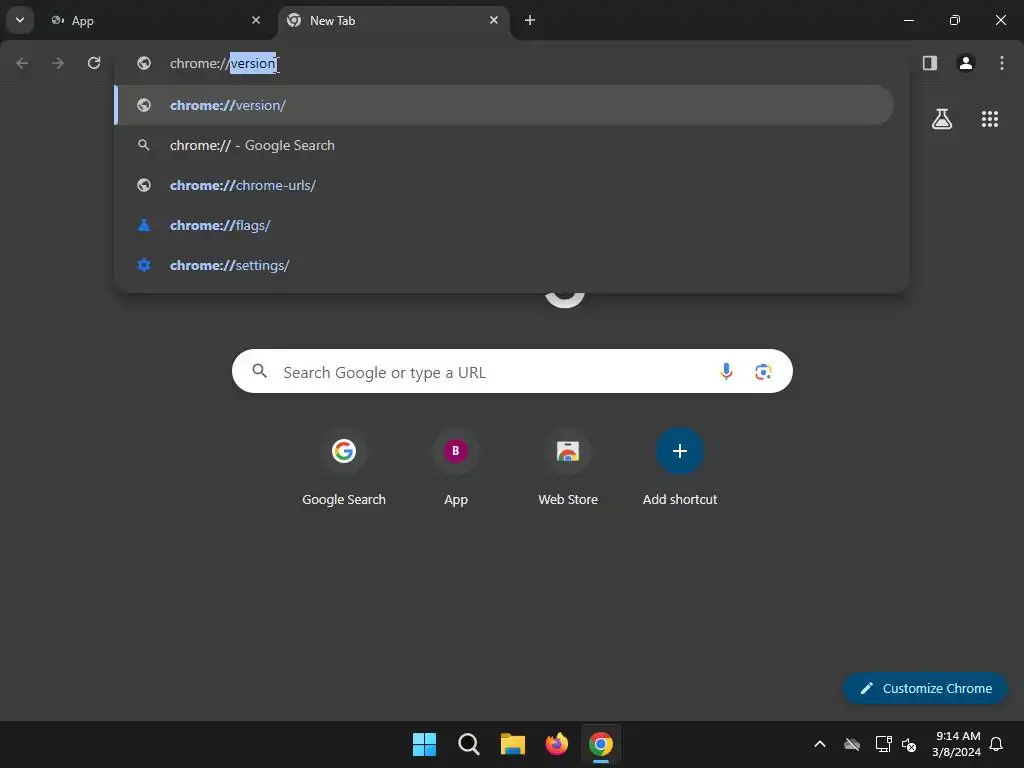
Task: Go back using the back arrow
Action: click(x=22, y=63)
